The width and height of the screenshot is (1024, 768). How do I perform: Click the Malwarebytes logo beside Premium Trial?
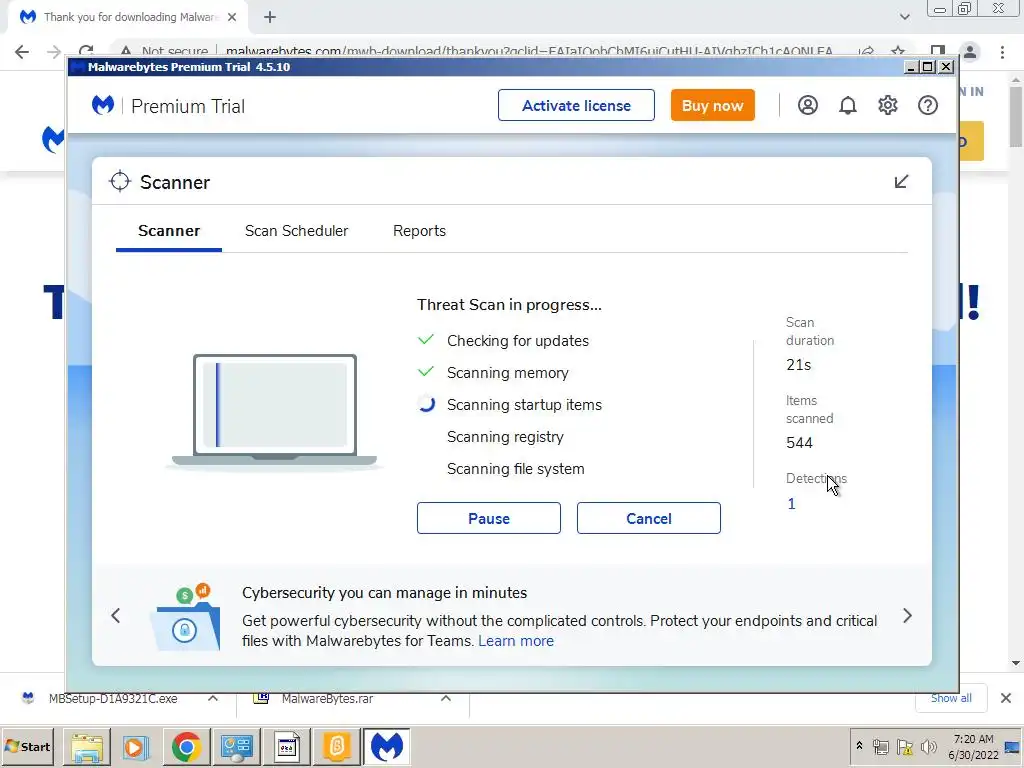click(x=103, y=105)
